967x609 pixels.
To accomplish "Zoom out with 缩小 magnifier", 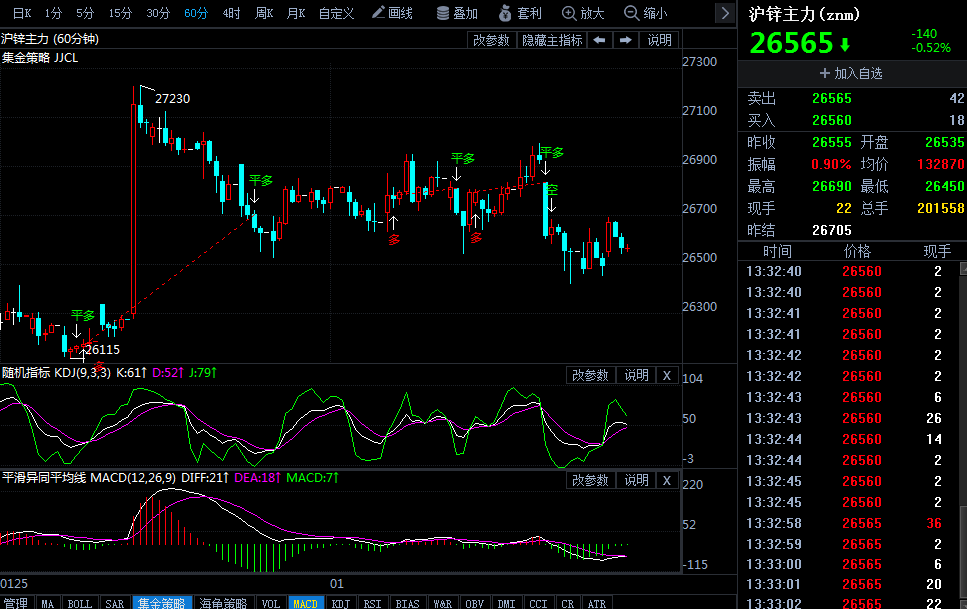I will (645, 13).
